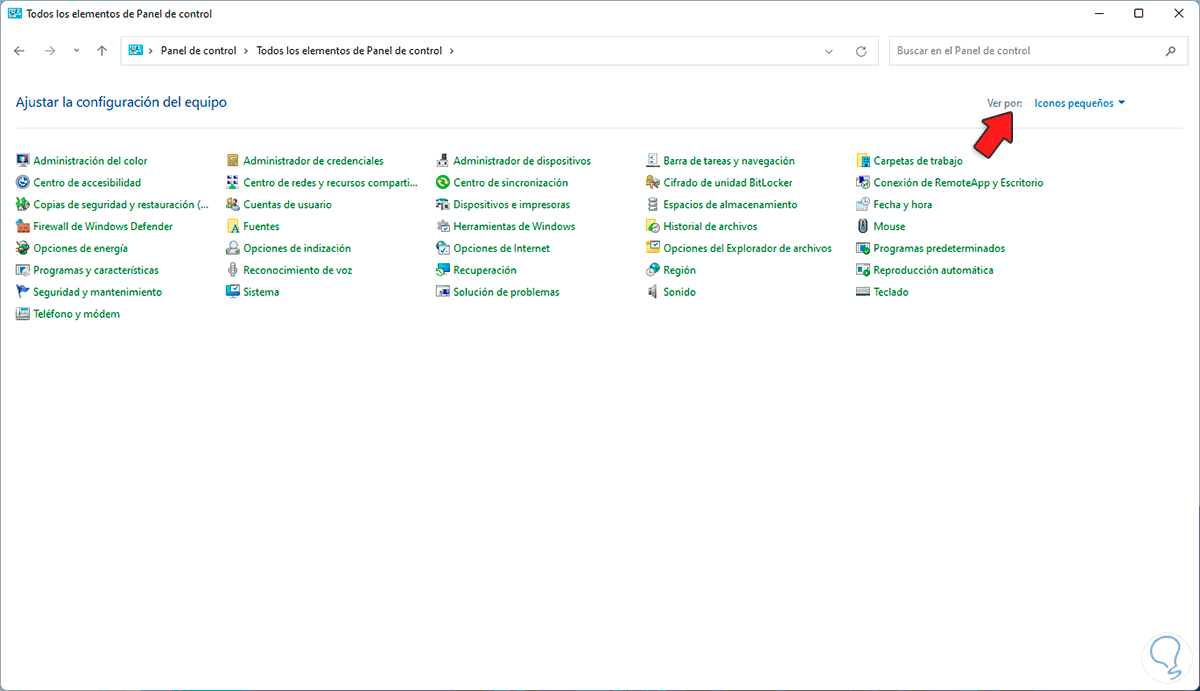Click the Administración del color icon
This screenshot has height=691, width=1200.
[x=23, y=160]
